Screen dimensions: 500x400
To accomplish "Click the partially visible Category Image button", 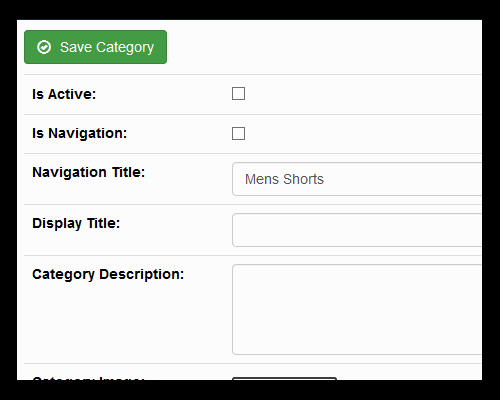I will [284, 379].
